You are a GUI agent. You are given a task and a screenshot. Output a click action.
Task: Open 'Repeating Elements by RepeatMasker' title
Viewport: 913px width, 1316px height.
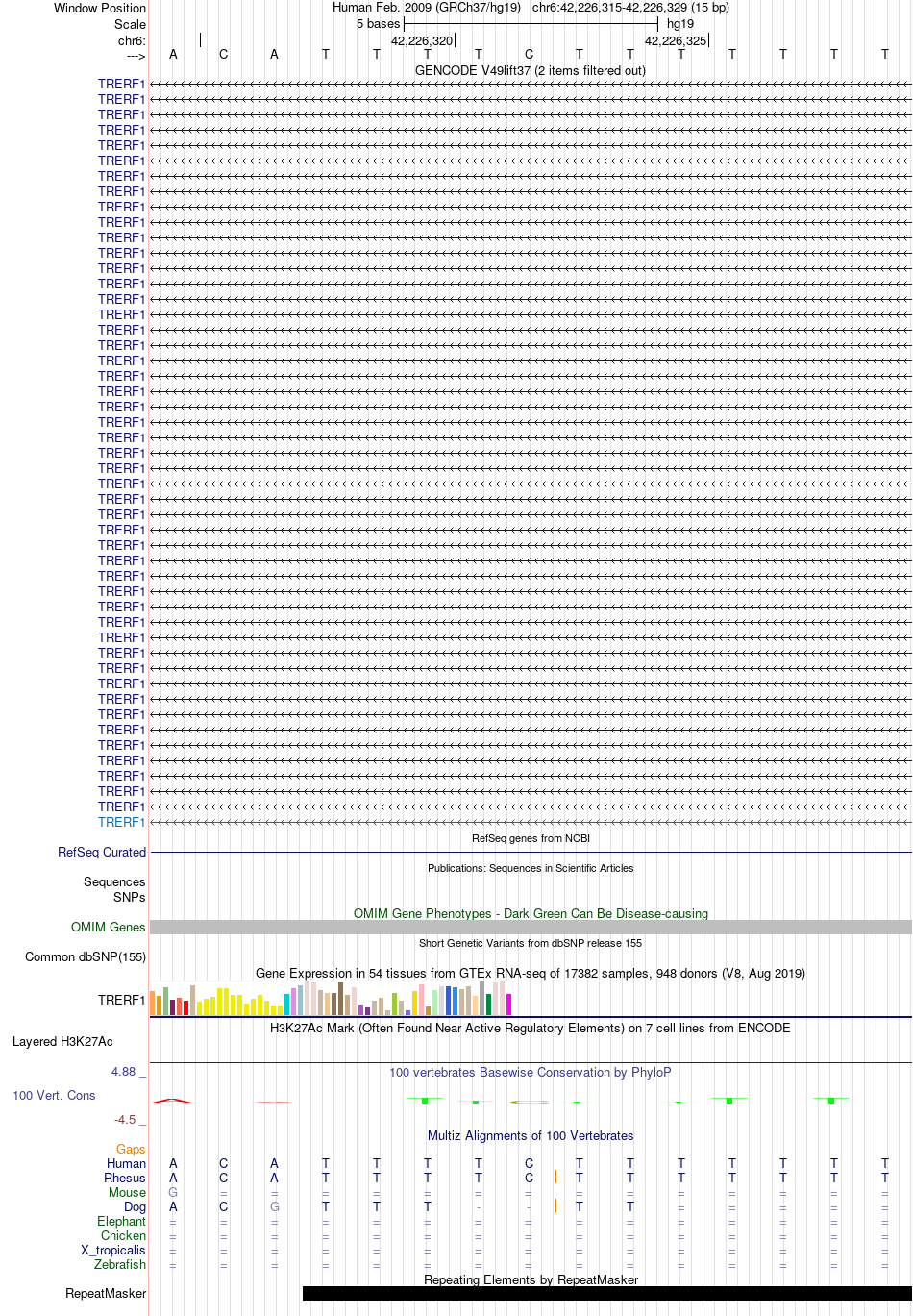[x=531, y=1279]
